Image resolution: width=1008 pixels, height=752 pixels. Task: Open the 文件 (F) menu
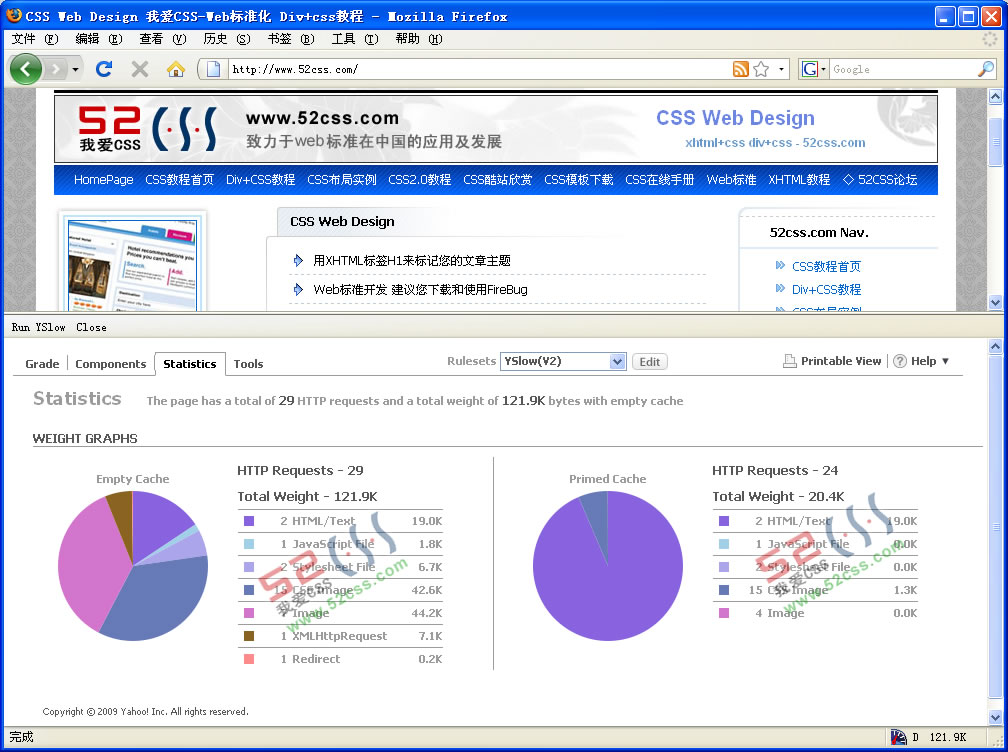[35, 39]
